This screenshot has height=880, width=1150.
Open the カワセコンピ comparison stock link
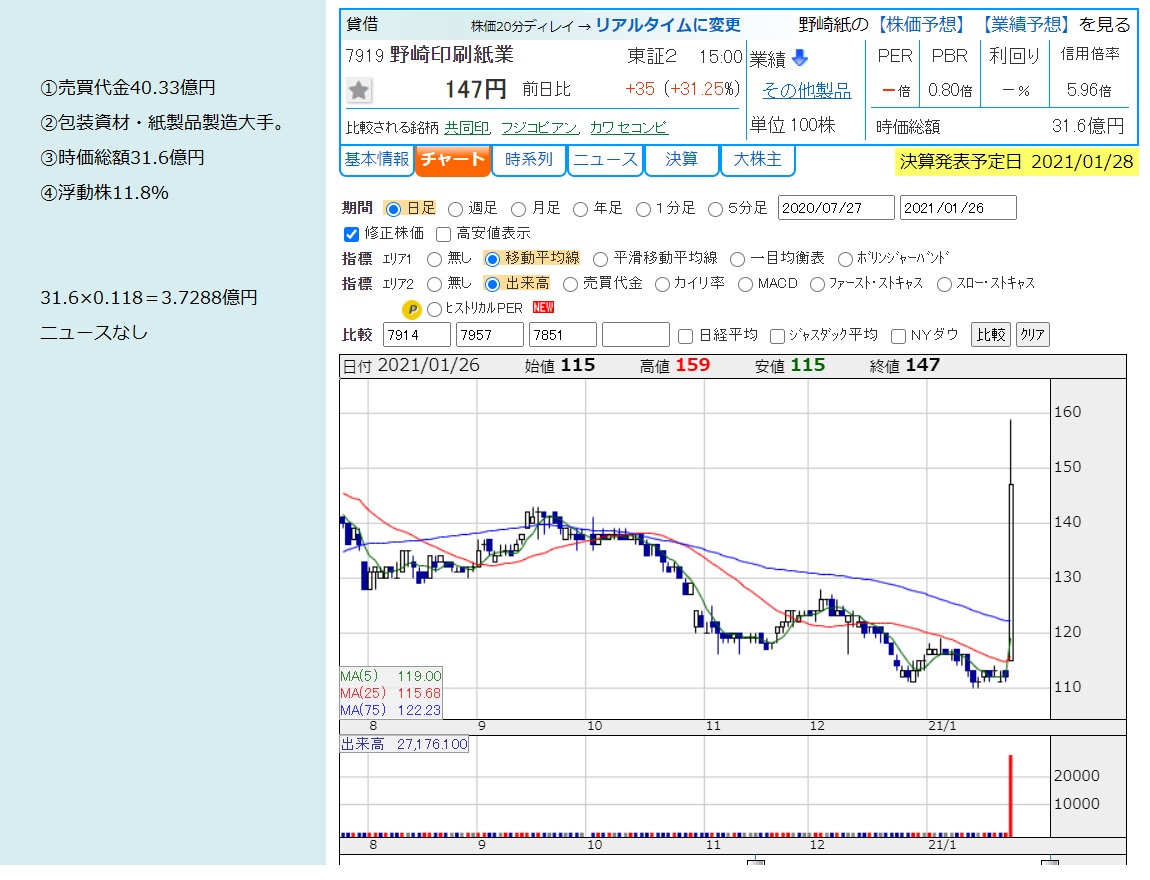629,128
